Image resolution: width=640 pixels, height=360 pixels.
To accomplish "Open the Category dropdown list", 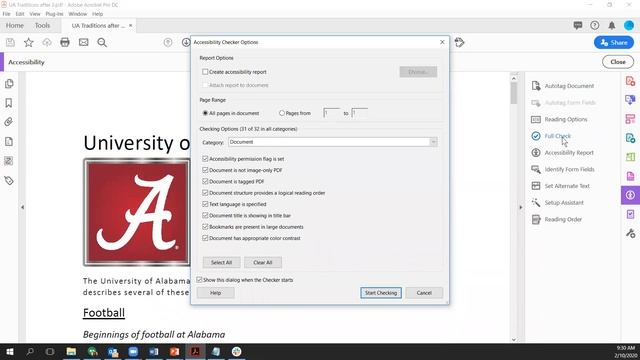I will click(333, 142).
